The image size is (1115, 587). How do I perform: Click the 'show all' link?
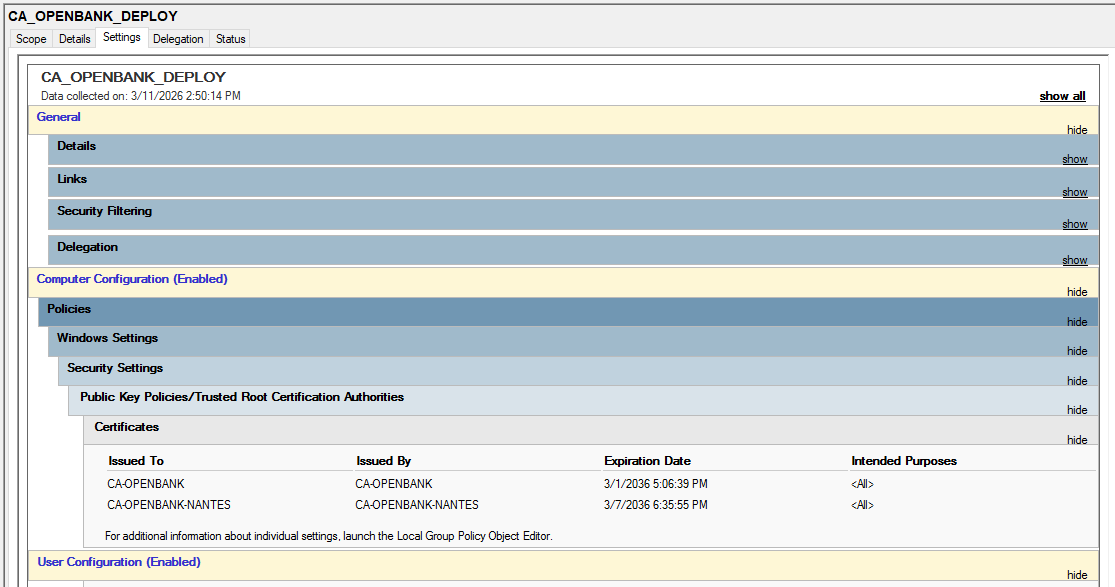[x=1062, y=96]
